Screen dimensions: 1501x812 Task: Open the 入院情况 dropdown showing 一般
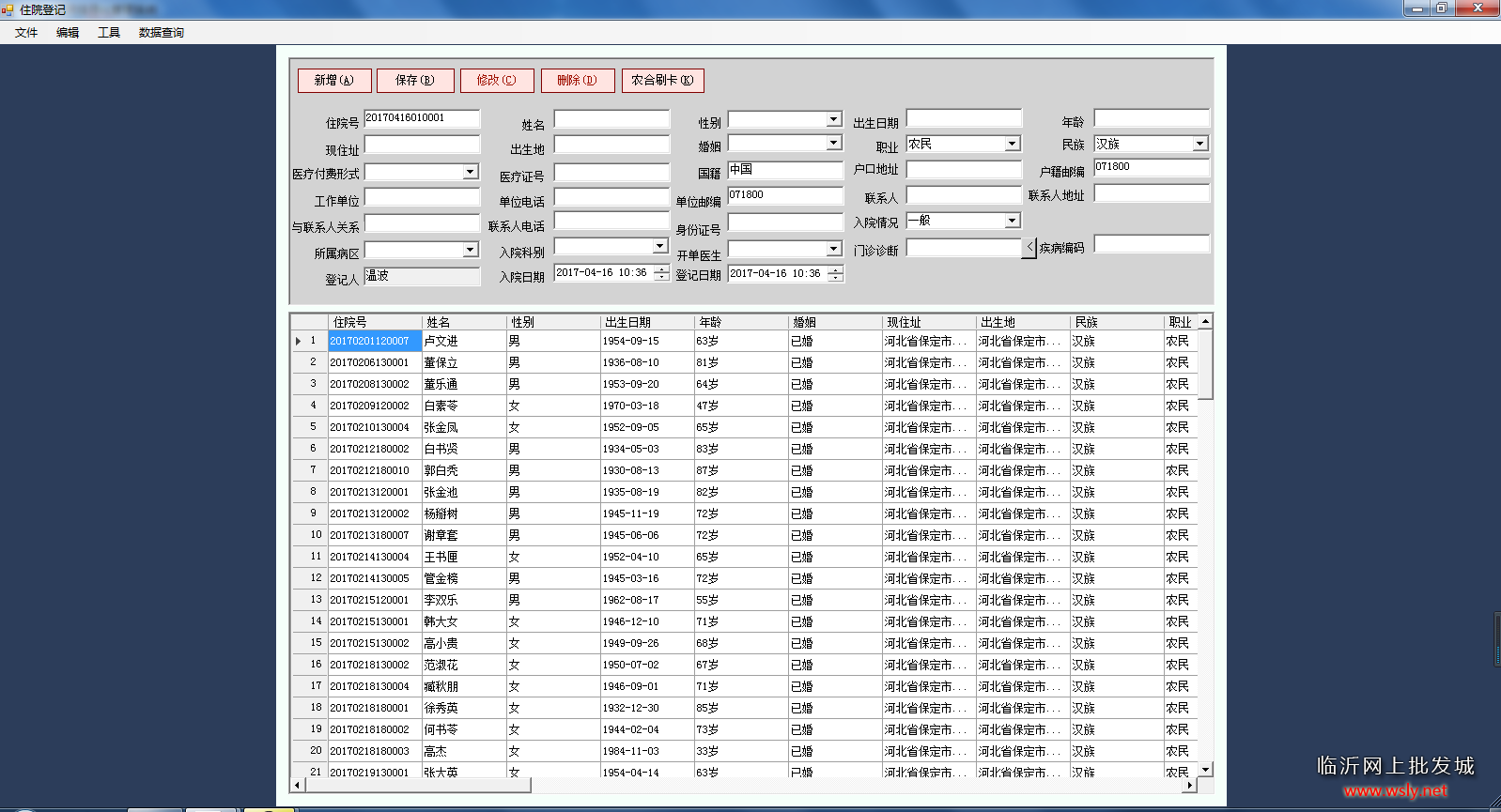point(1012,221)
